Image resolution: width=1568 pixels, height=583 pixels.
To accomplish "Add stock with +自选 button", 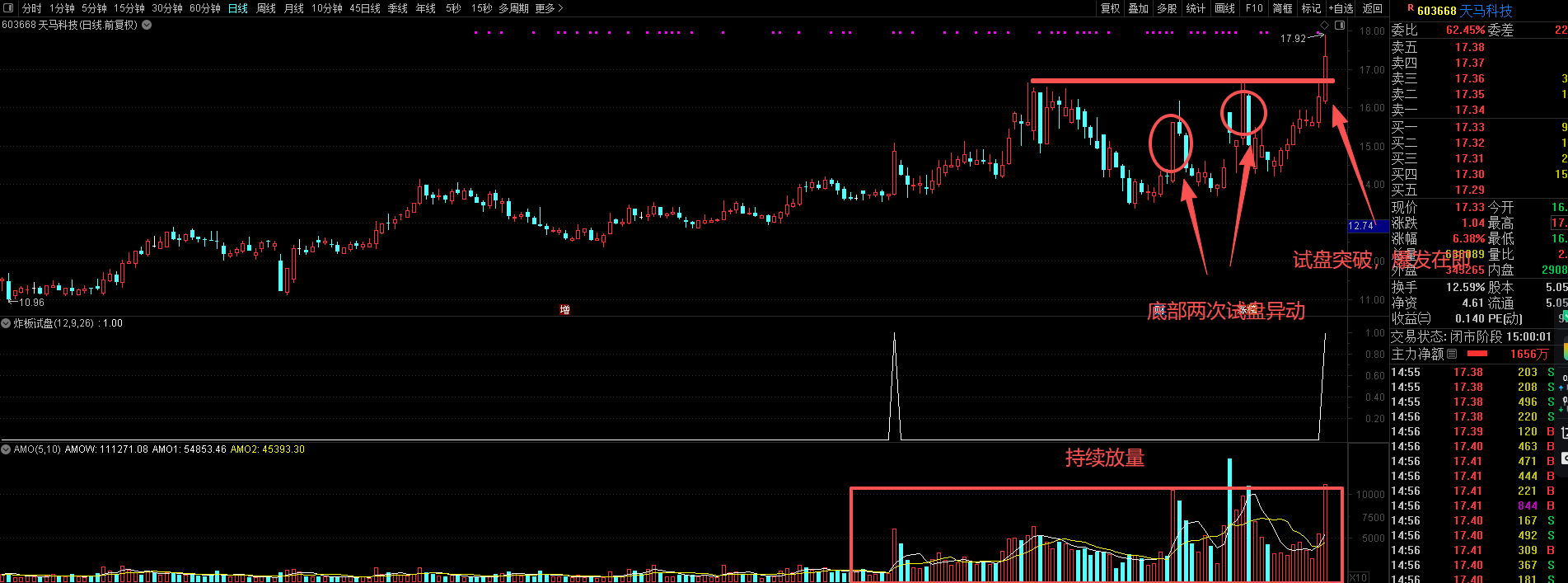I will [x=1341, y=8].
